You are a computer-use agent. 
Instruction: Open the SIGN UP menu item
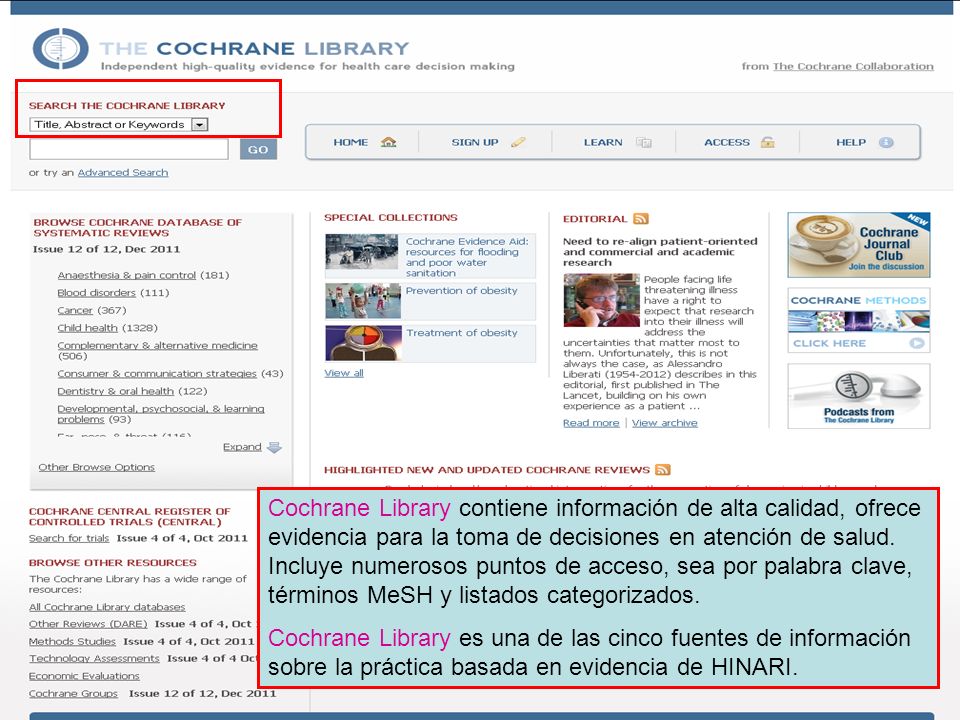point(475,142)
